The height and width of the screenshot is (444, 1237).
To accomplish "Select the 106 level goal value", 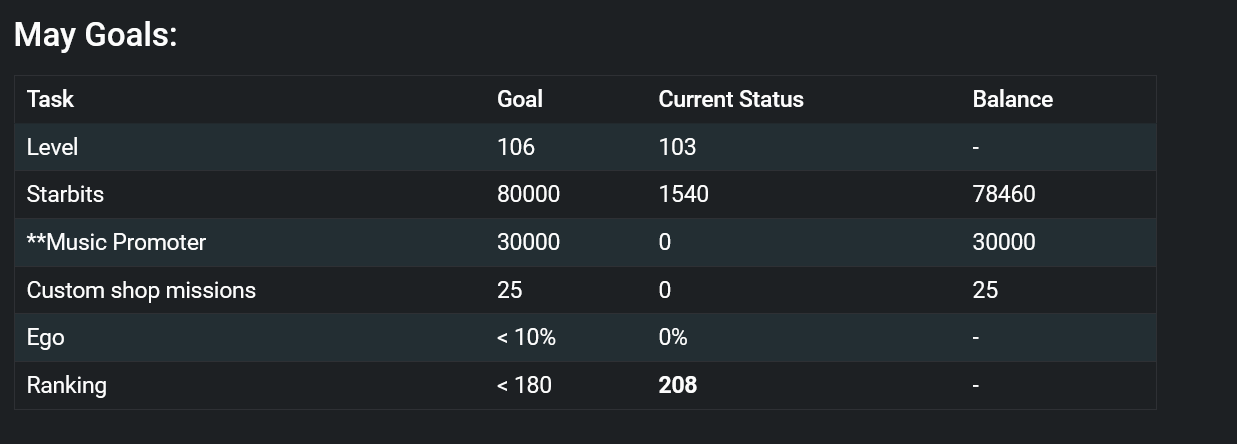I will coord(516,147).
